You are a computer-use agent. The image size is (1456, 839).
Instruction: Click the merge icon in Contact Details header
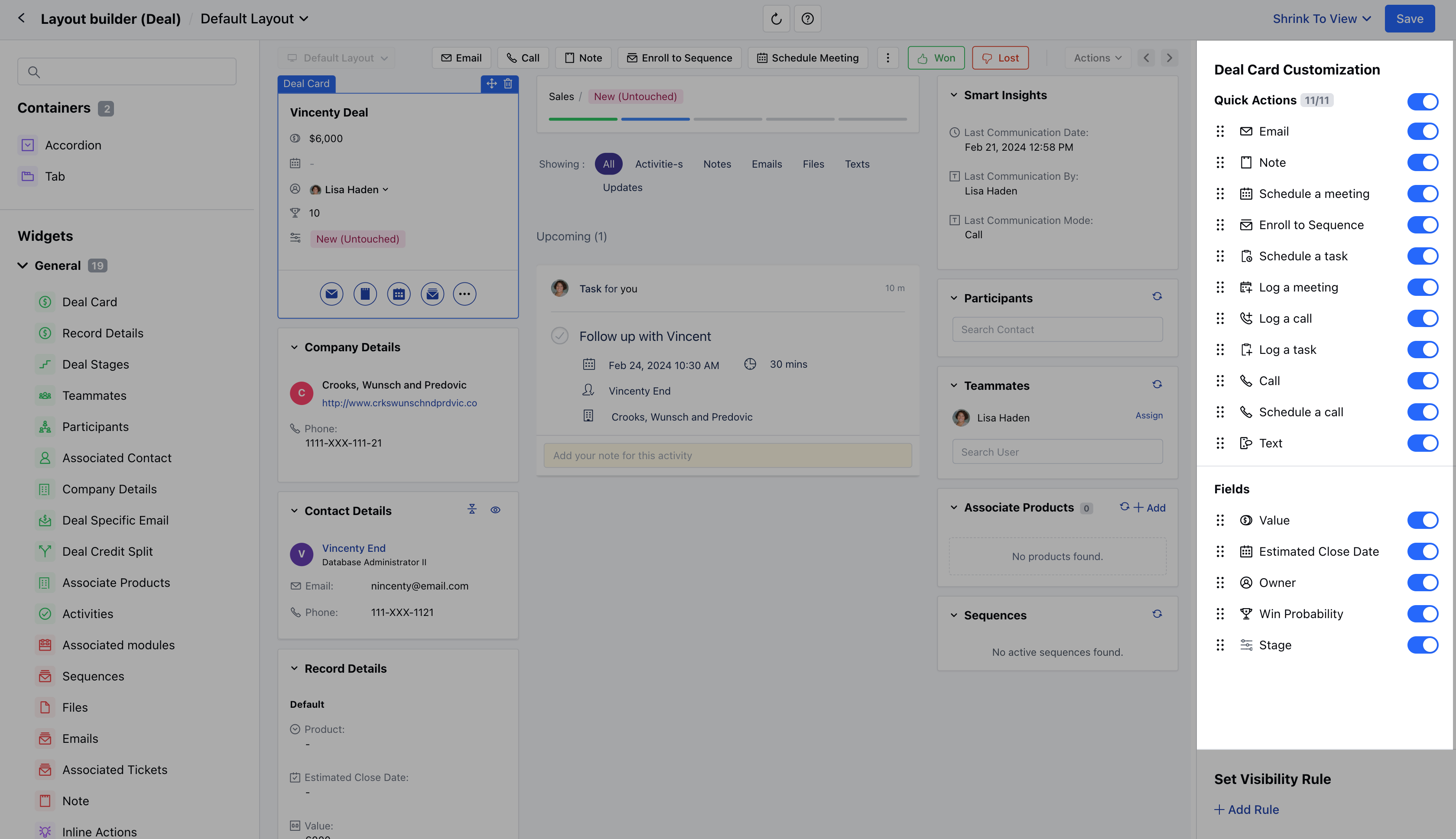[x=472, y=509]
